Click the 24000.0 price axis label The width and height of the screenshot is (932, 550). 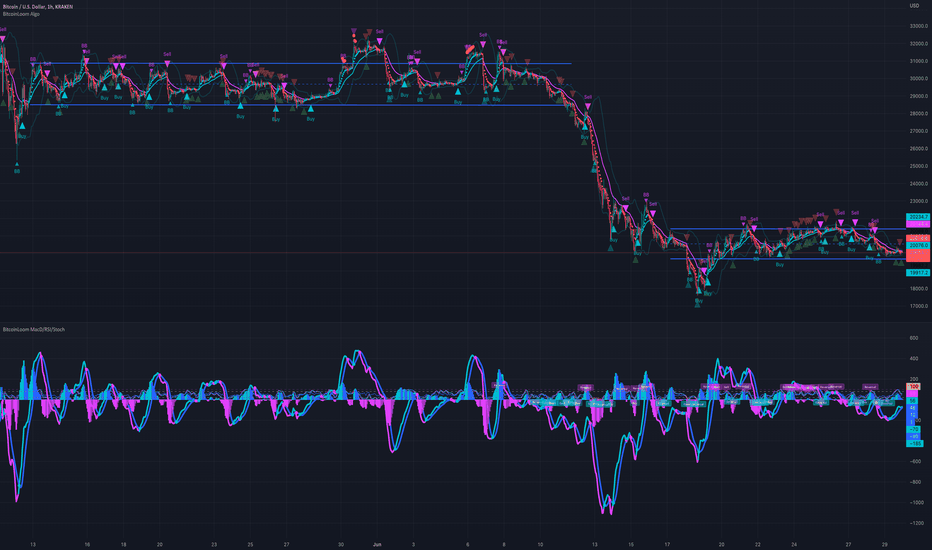(x=918, y=184)
